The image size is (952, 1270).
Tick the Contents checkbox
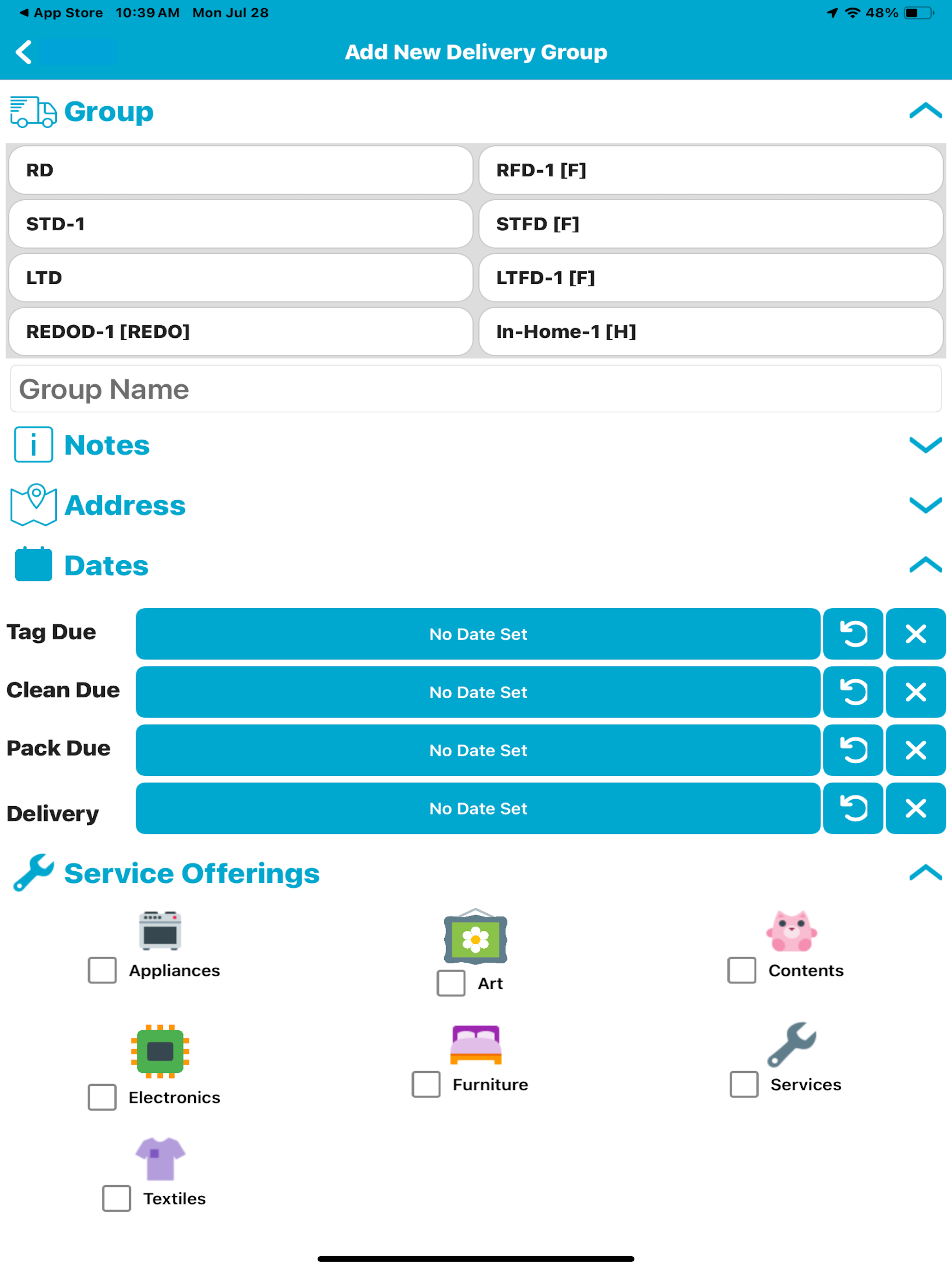[742, 970]
